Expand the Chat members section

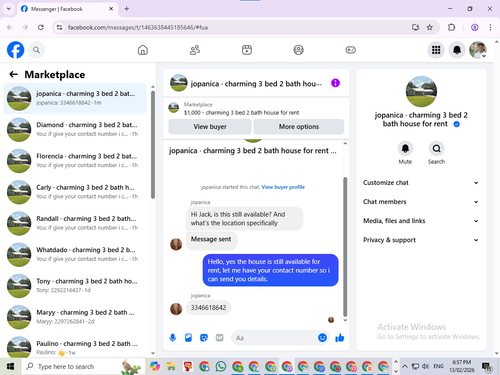421,202
